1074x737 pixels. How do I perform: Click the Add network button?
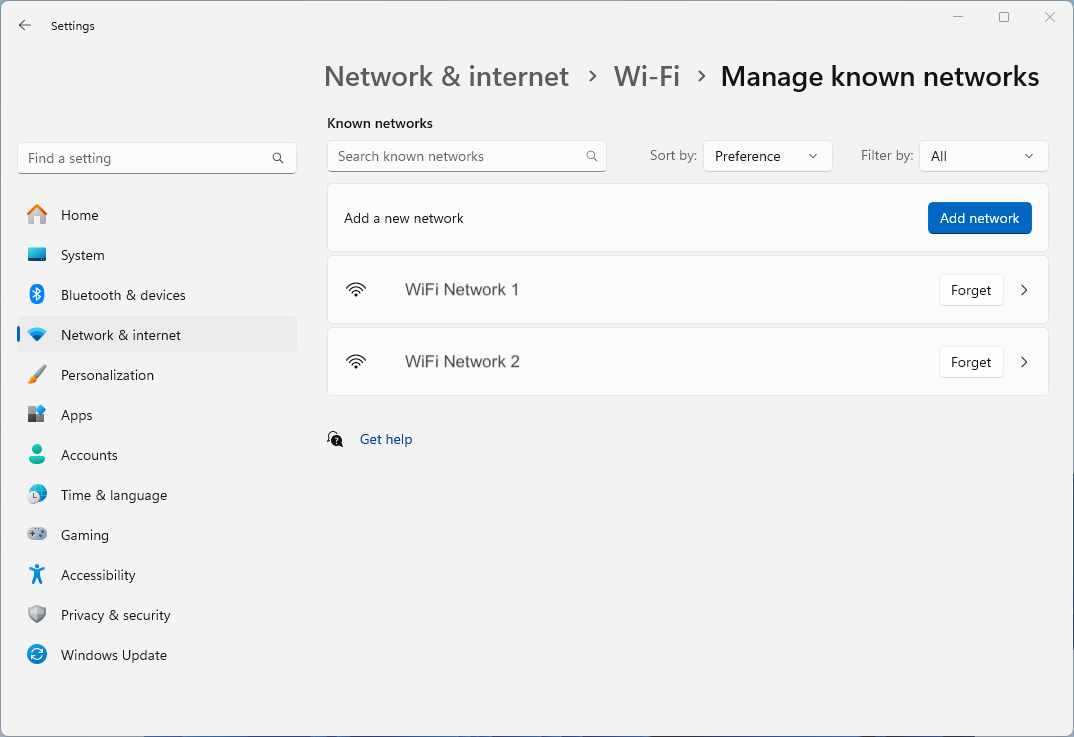tap(979, 217)
